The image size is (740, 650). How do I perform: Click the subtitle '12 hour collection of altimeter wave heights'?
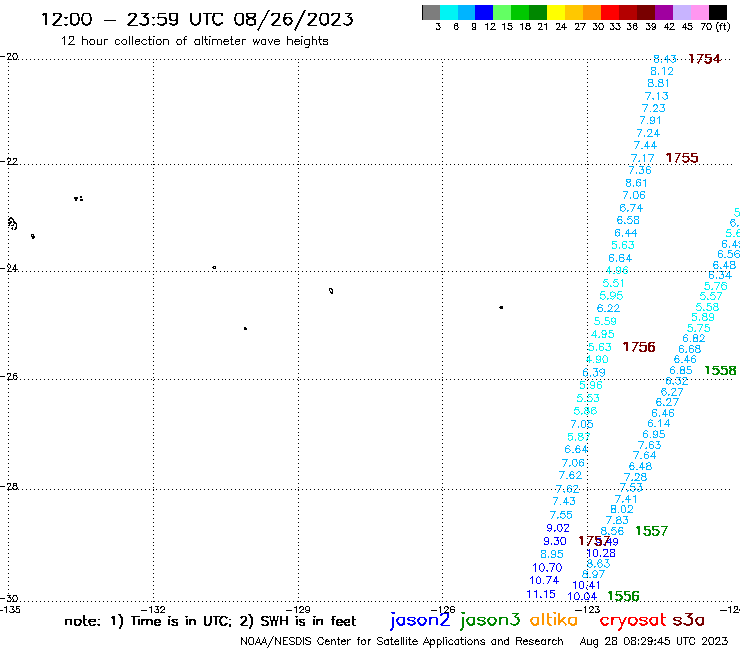[x=194, y=41]
